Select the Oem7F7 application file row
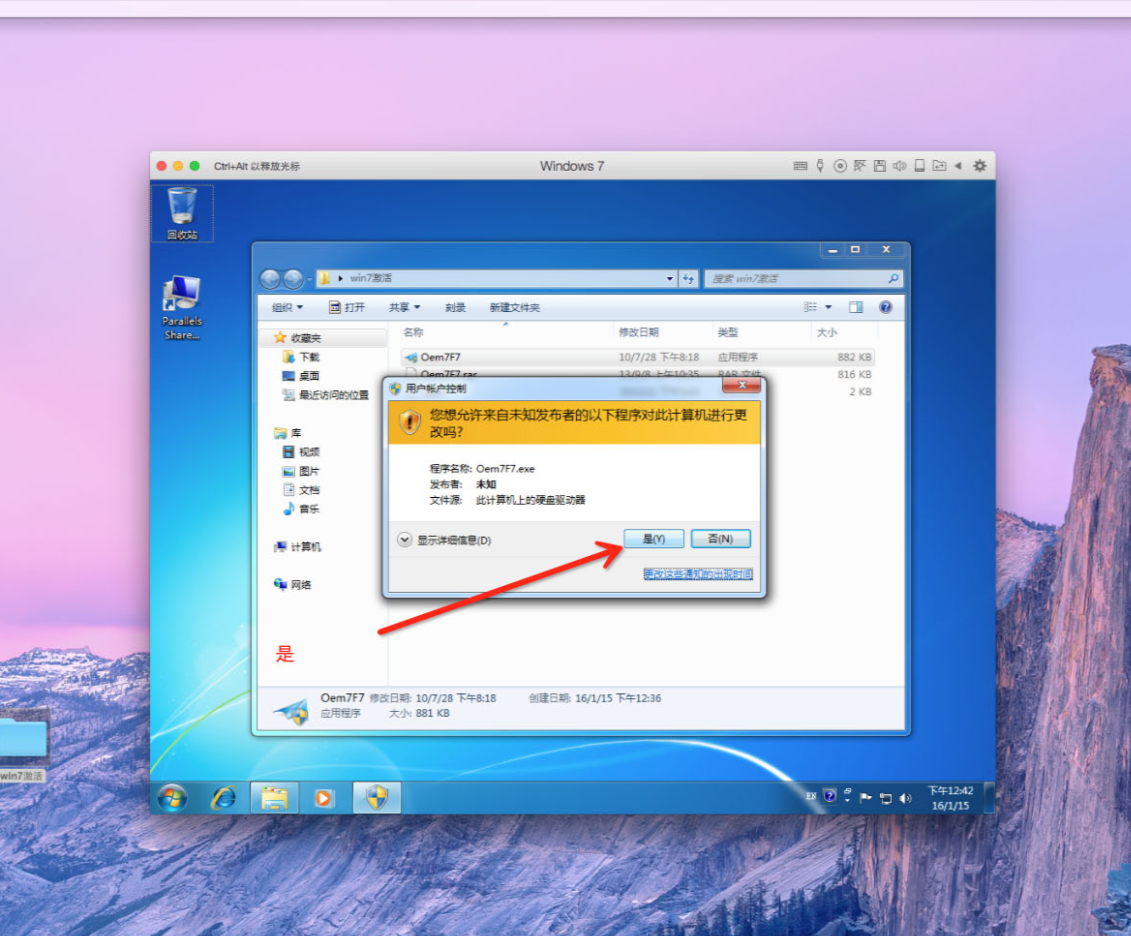The width and height of the screenshot is (1131, 936). [638, 357]
